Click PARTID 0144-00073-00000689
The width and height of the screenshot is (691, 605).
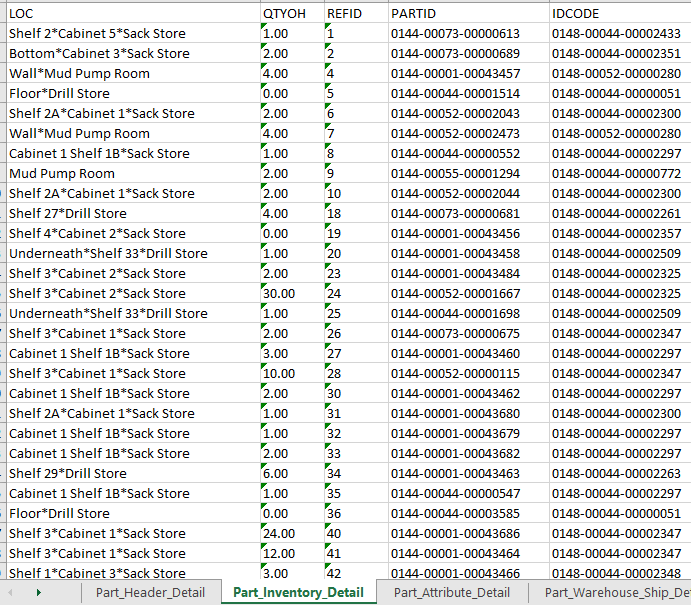(468, 53)
